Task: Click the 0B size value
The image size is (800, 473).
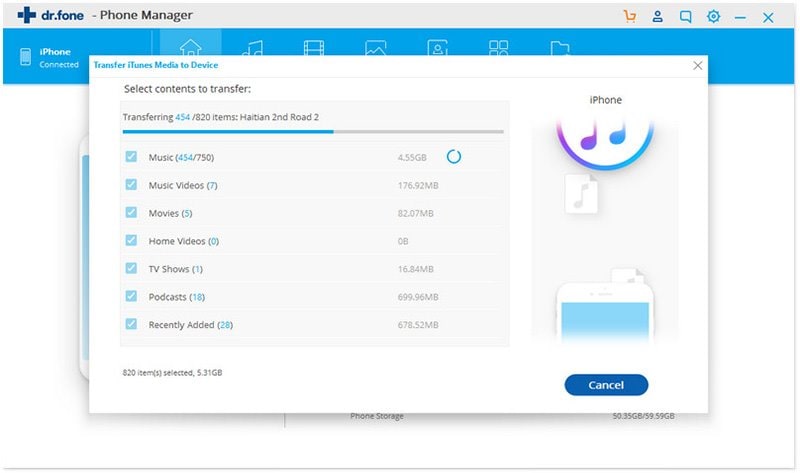Action: pyautogui.click(x=403, y=241)
